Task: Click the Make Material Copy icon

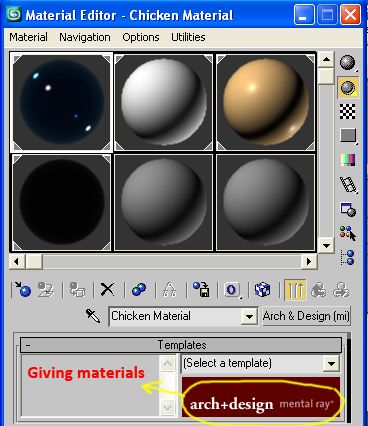Action: [x=139, y=289]
